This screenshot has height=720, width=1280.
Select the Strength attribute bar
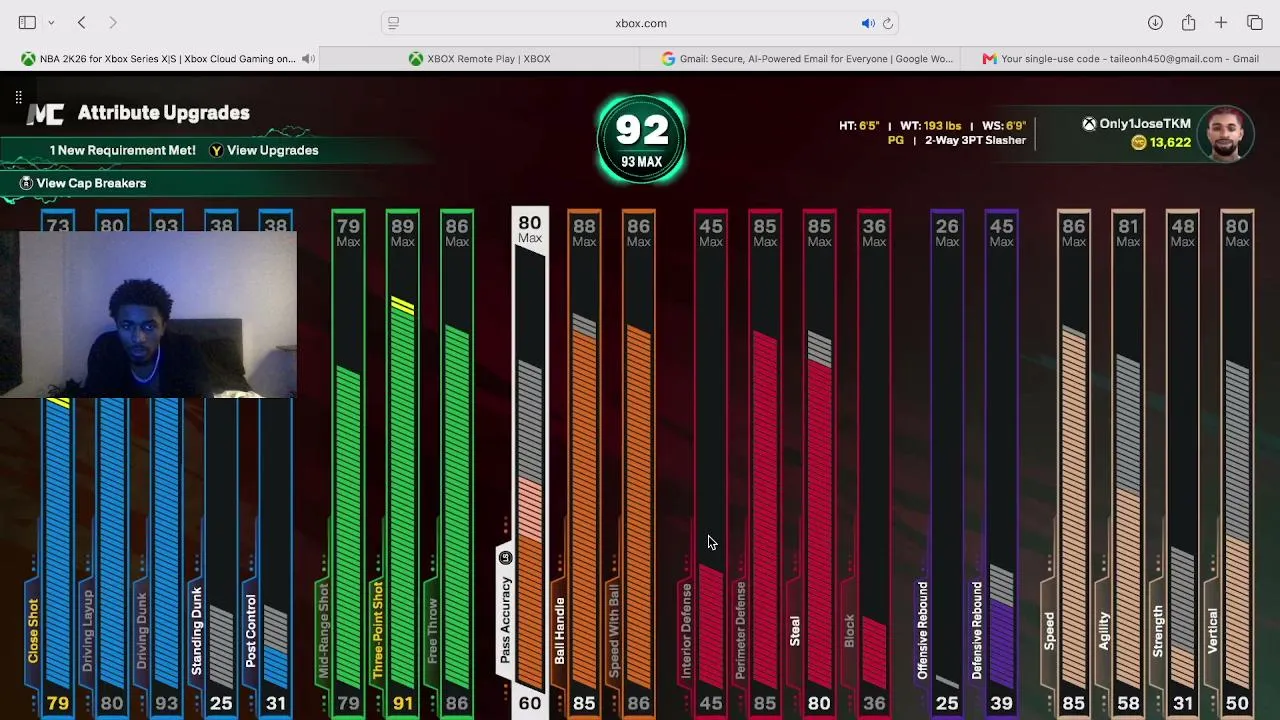tap(1183, 463)
